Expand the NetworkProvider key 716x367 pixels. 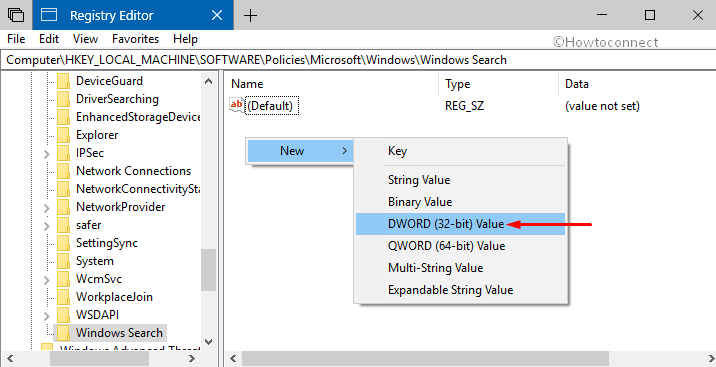point(47,208)
